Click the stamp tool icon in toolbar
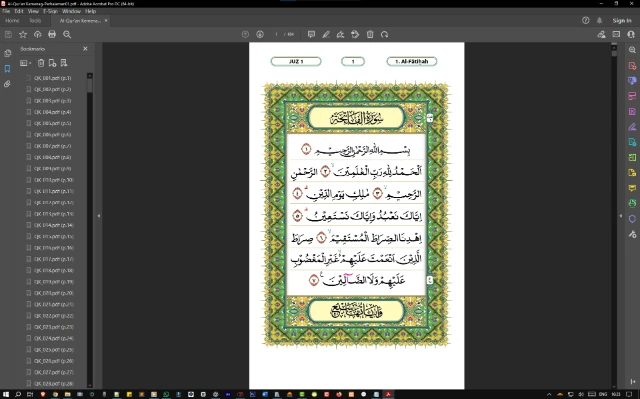 pos(355,35)
